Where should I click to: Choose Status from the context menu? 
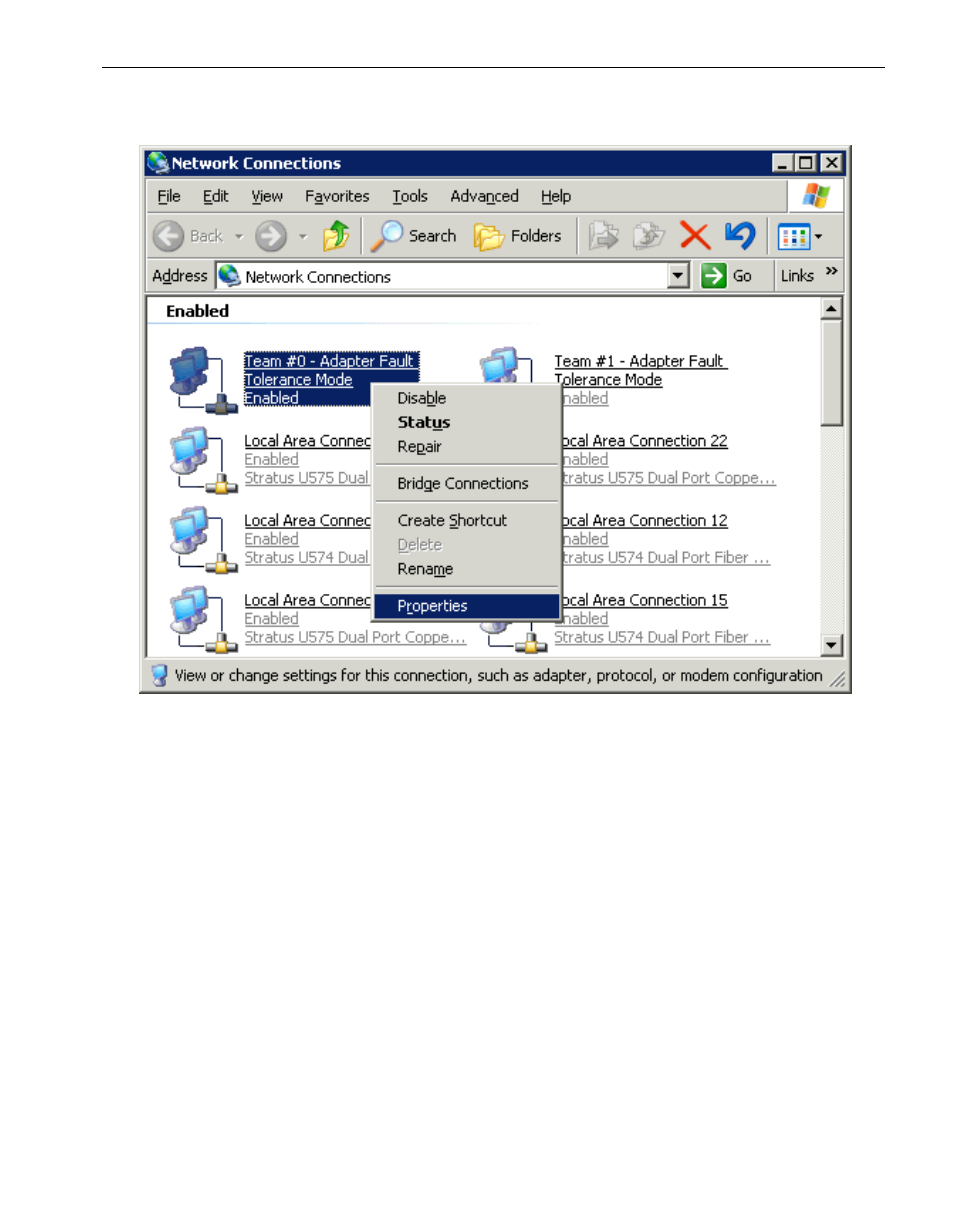[466, 422]
